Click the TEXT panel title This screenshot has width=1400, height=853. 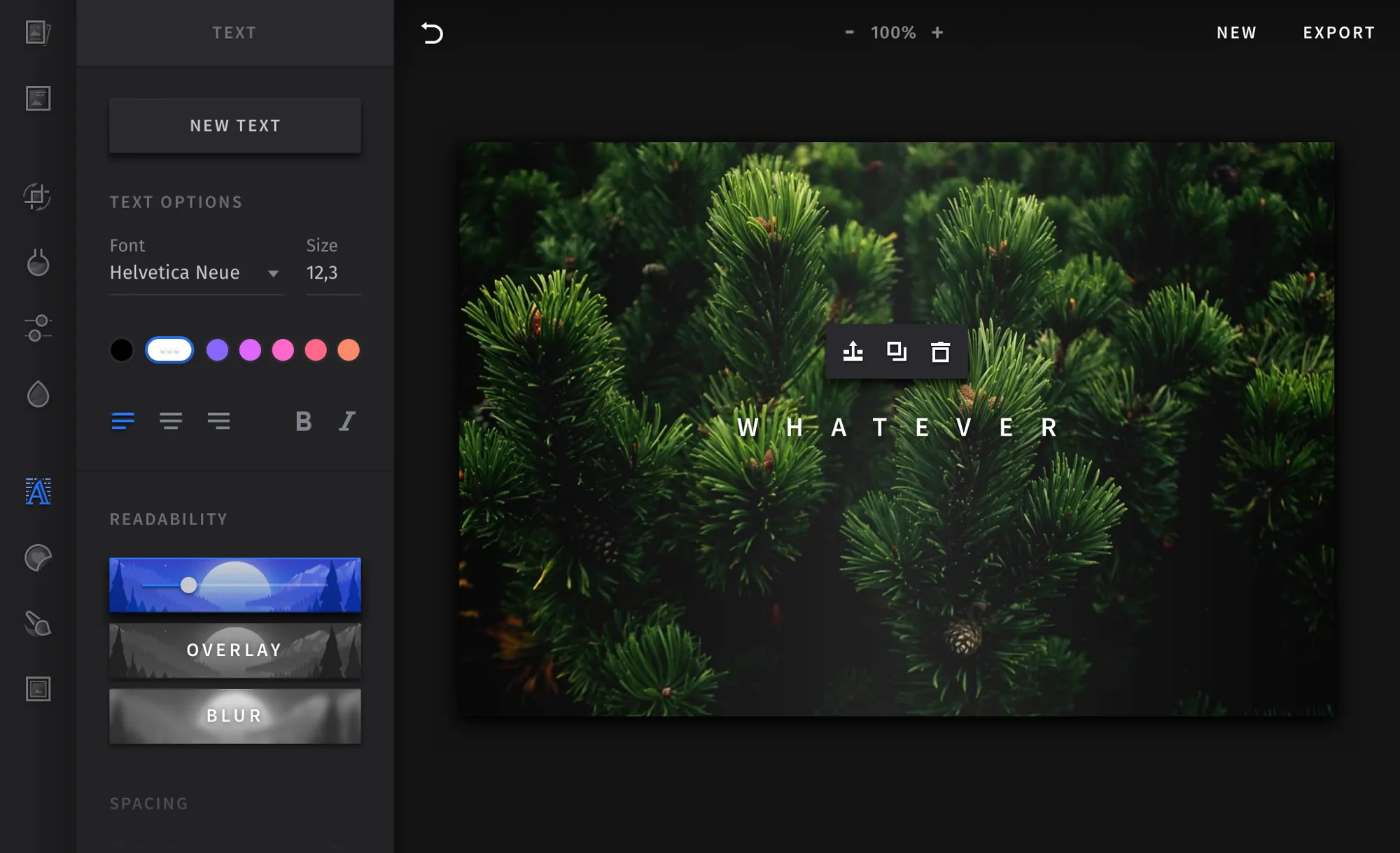click(x=234, y=33)
